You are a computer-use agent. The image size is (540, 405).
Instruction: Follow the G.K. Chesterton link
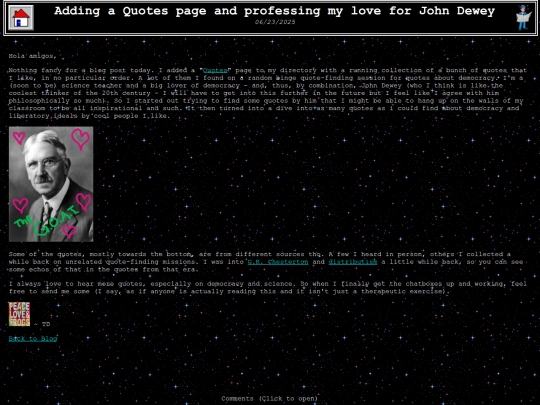point(278,262)
